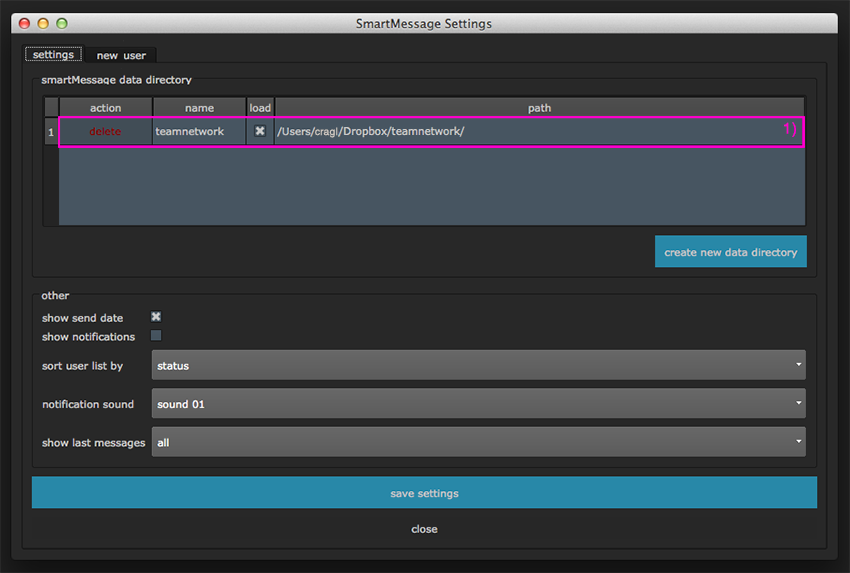Toggle load checkbox for teamnetwork

[x=260, y=131]
